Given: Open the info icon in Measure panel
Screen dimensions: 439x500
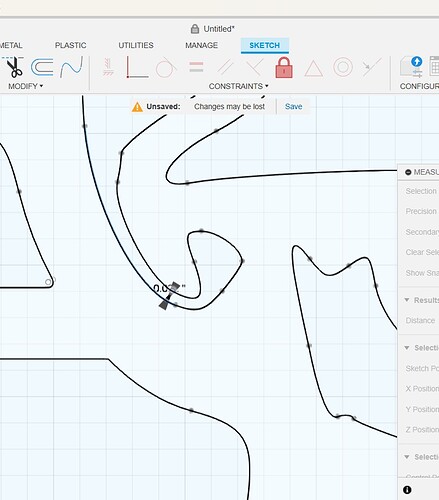Looking at the screenshot, I should 407,490.
